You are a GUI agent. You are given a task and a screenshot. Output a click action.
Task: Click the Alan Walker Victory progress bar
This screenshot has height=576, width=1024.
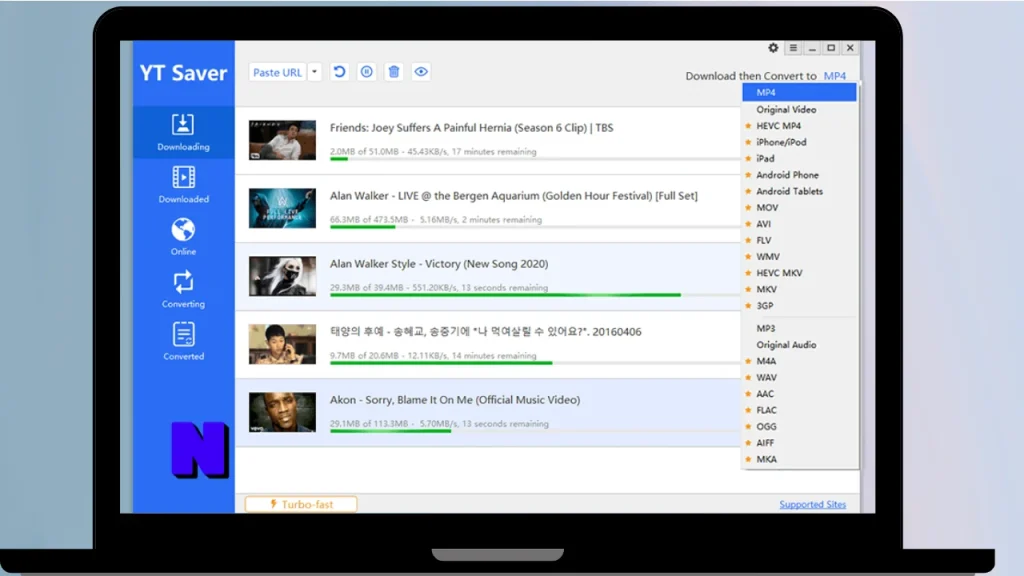[535, 295]
